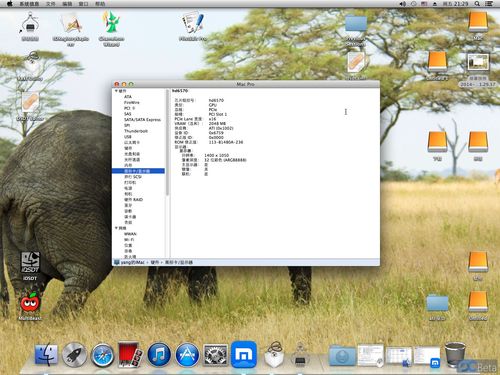500x375 pixels.
Task: Open Finder from the Dock
Action: pos(46,355)
